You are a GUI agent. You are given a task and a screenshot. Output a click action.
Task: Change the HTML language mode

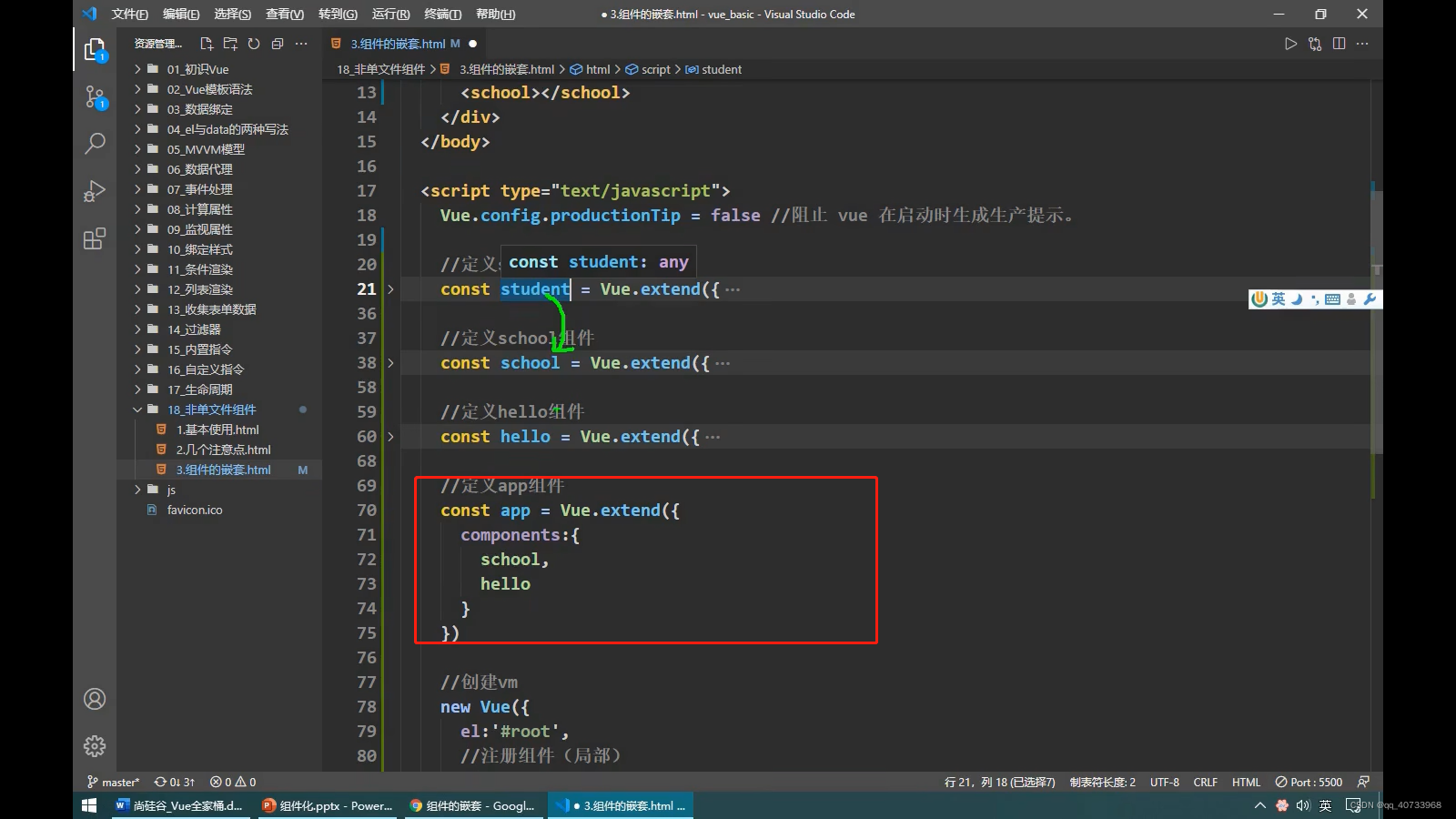[x=1246, y=782]
